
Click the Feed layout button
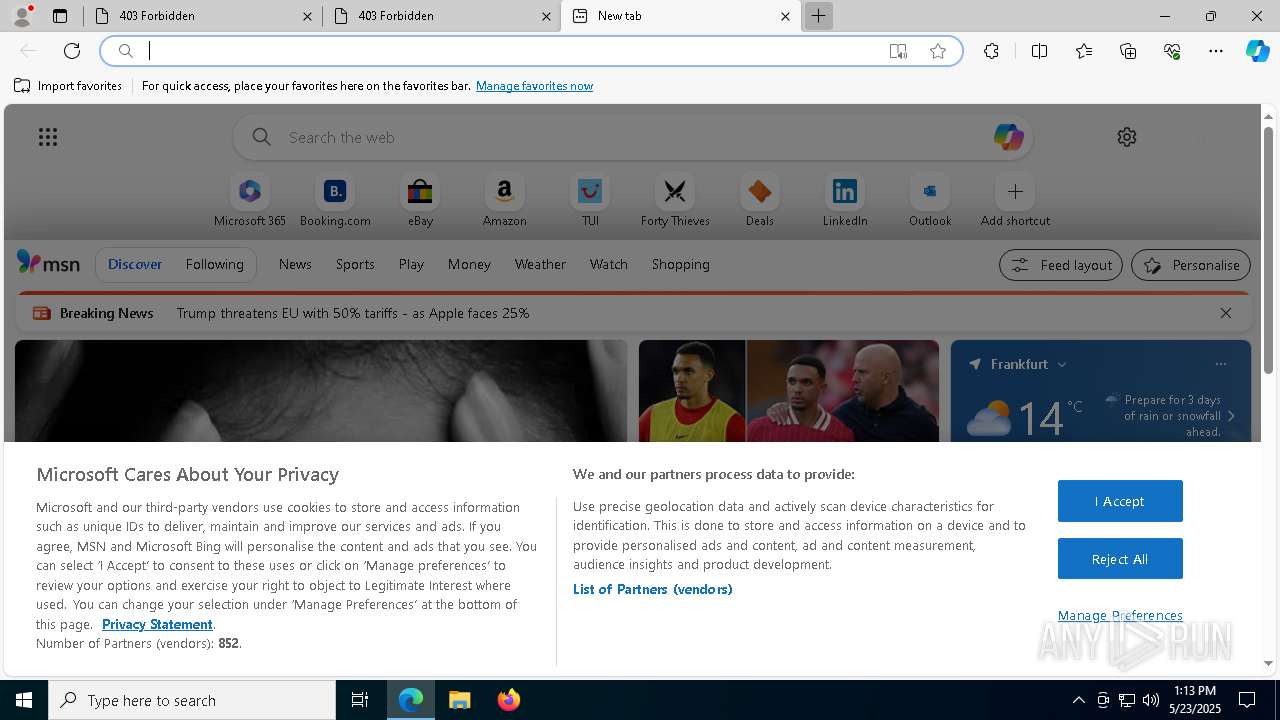(1060, 265)
